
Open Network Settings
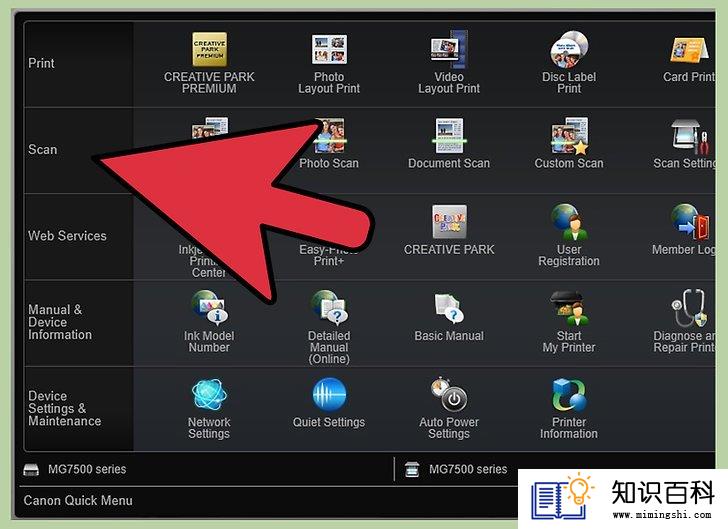pyautogui.click(x=209, y=395)
